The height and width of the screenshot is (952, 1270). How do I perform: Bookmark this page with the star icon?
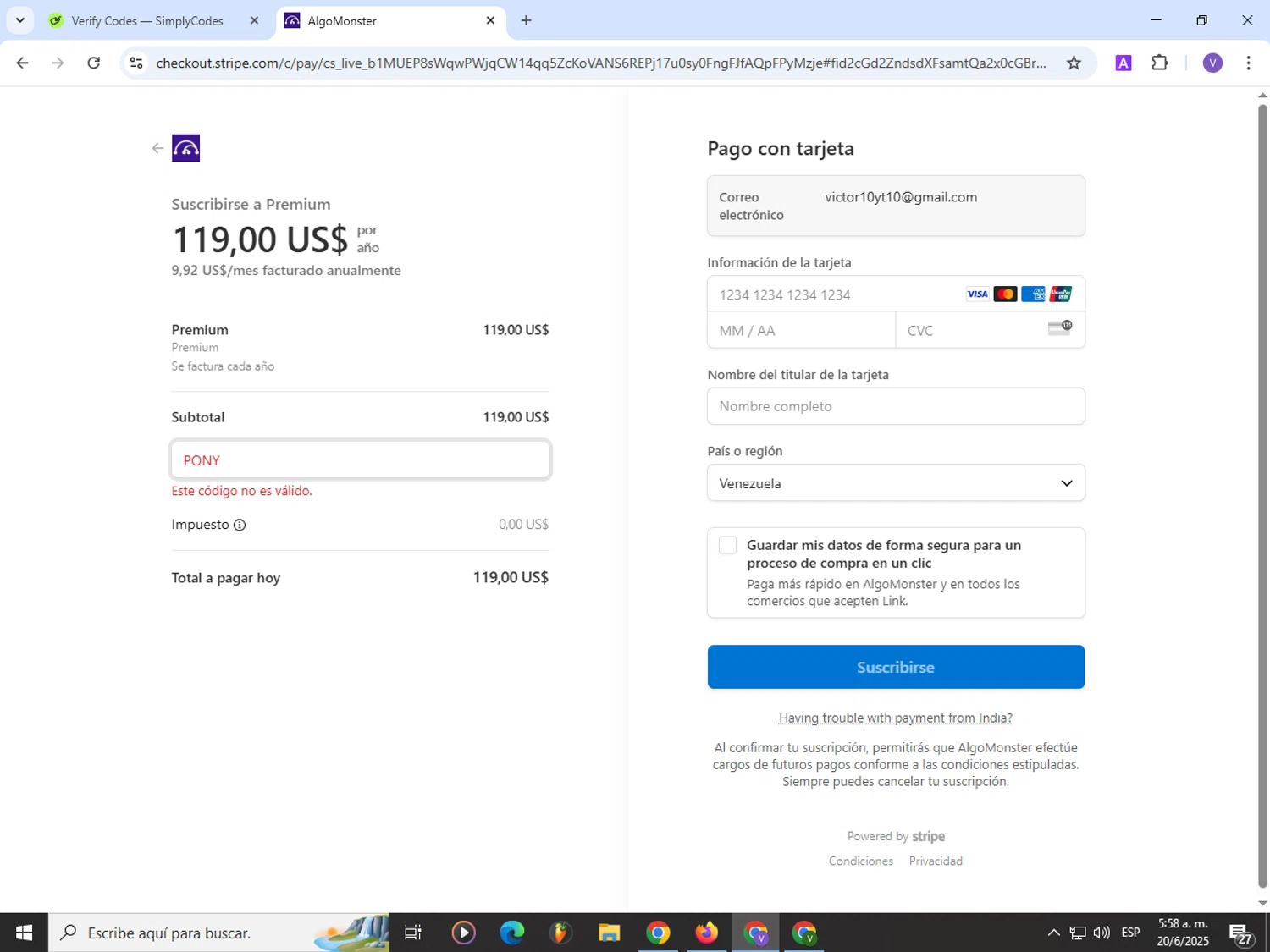click(x=1074, y=63)
